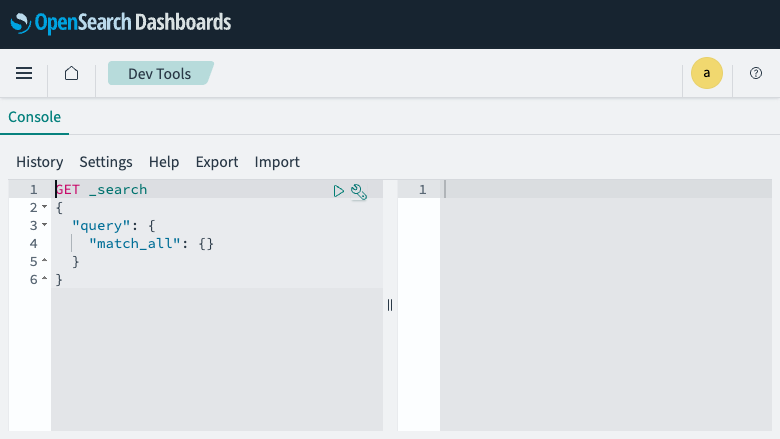Screen dimensions: 780x439
Task: Click inside the response output pane
Action: [x=606, y=305]
